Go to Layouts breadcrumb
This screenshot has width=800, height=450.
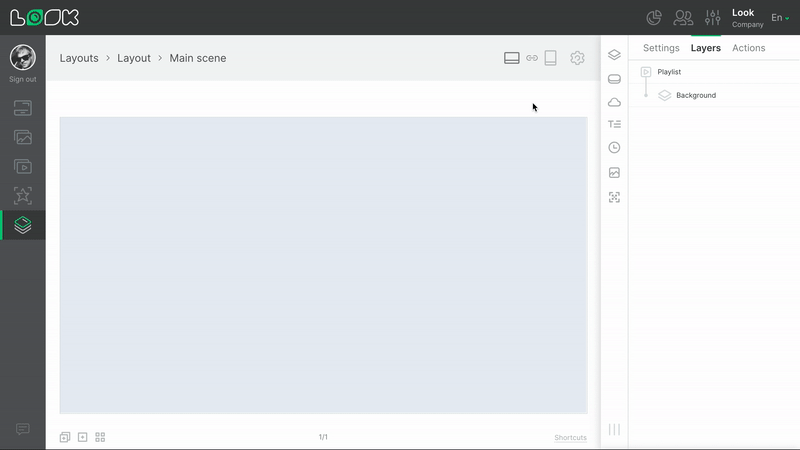79,58
